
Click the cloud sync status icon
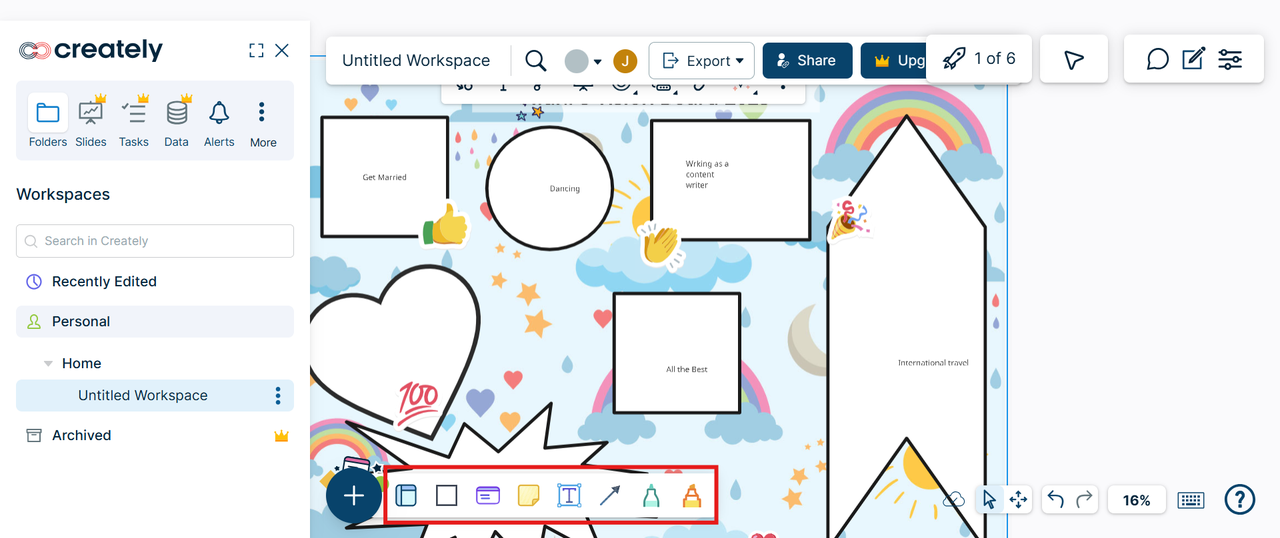(953, 499)
